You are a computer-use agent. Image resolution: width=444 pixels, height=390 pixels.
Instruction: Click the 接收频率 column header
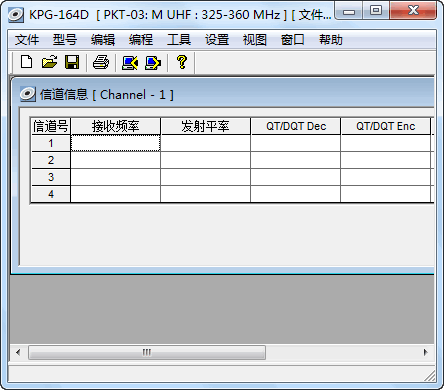click(x=115, y=126)
